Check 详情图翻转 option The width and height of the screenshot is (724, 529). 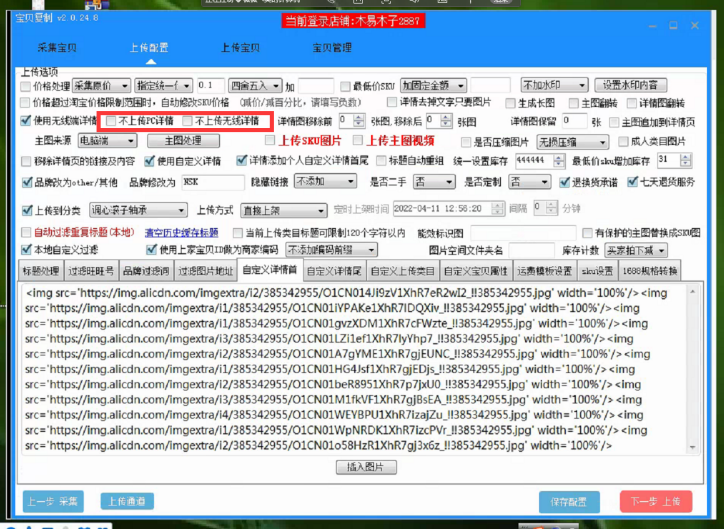[x=632, y=103]
